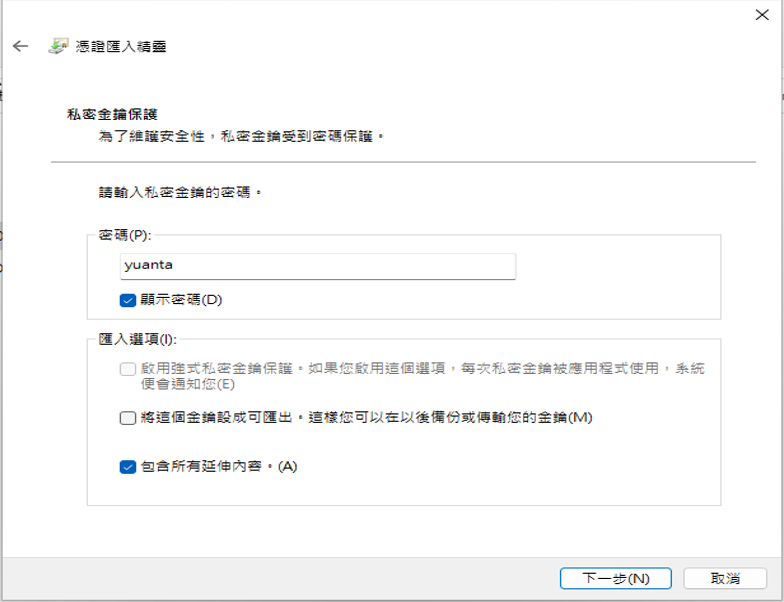
Task: Cancel the import with the 取消 button
Action: [725, 578]
